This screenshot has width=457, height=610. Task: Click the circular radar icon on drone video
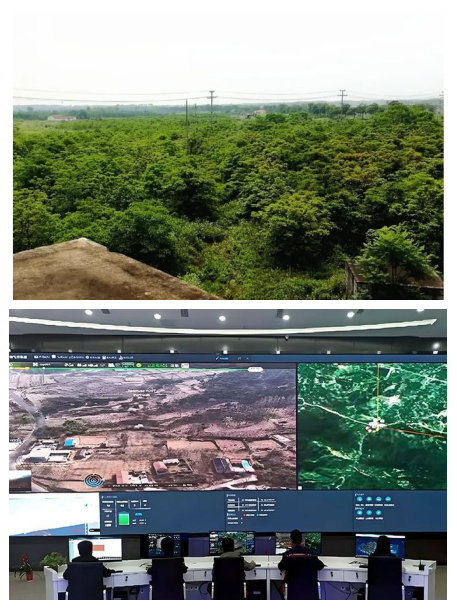point(94,480)
